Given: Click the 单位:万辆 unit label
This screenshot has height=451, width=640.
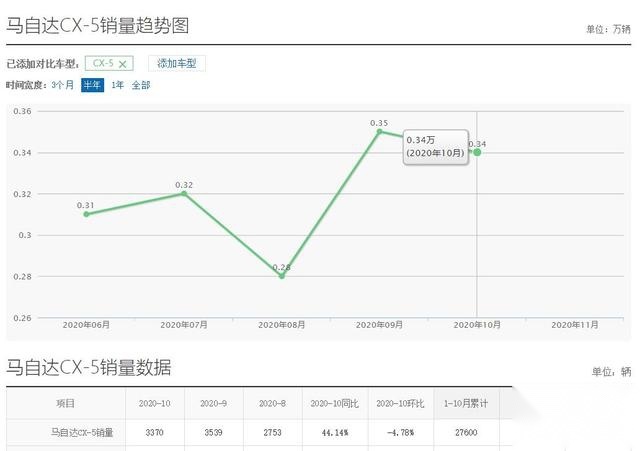Looking at the screenshot, I should [609, 29].
